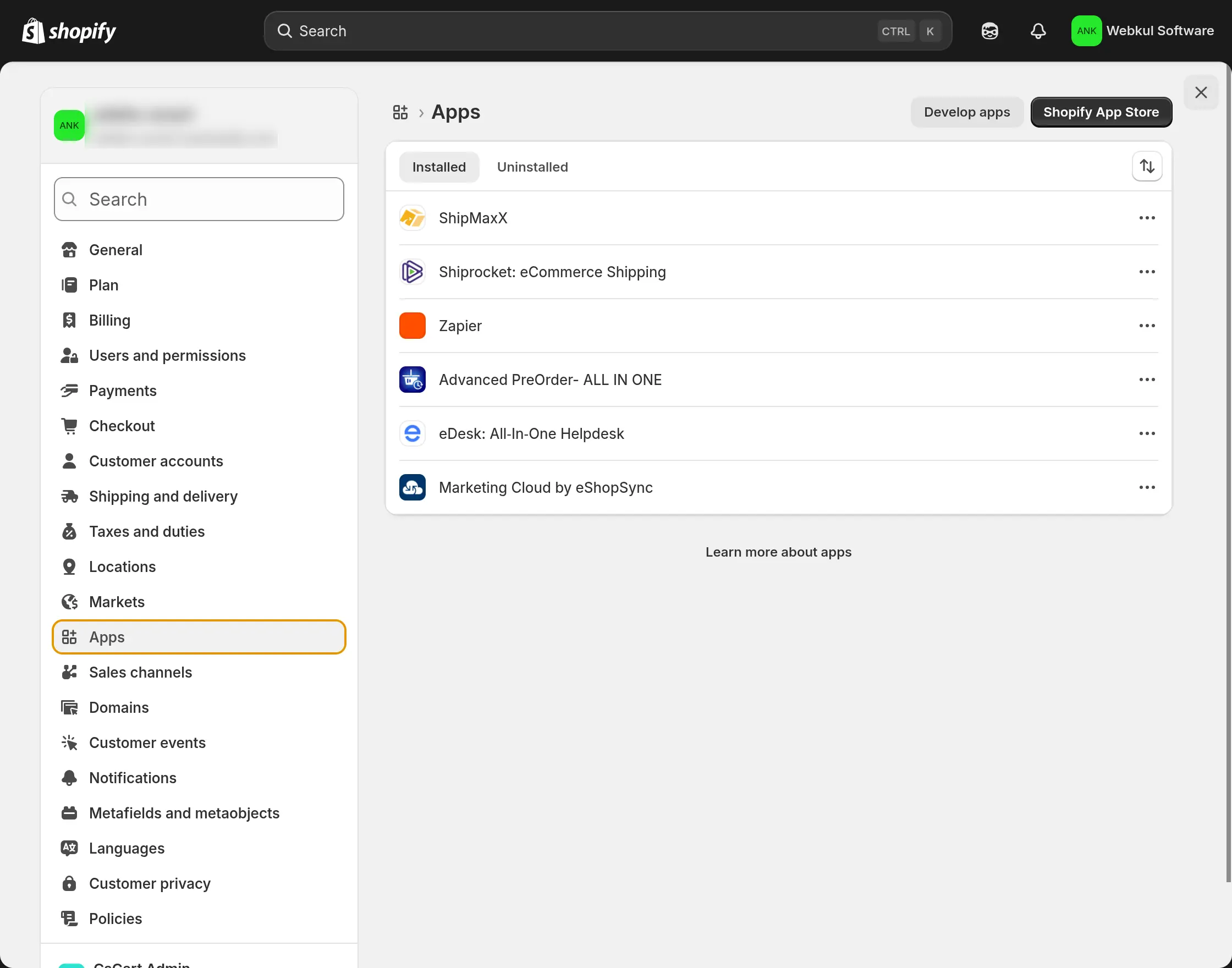Open Shipping and delivery settings

[163, 497]
